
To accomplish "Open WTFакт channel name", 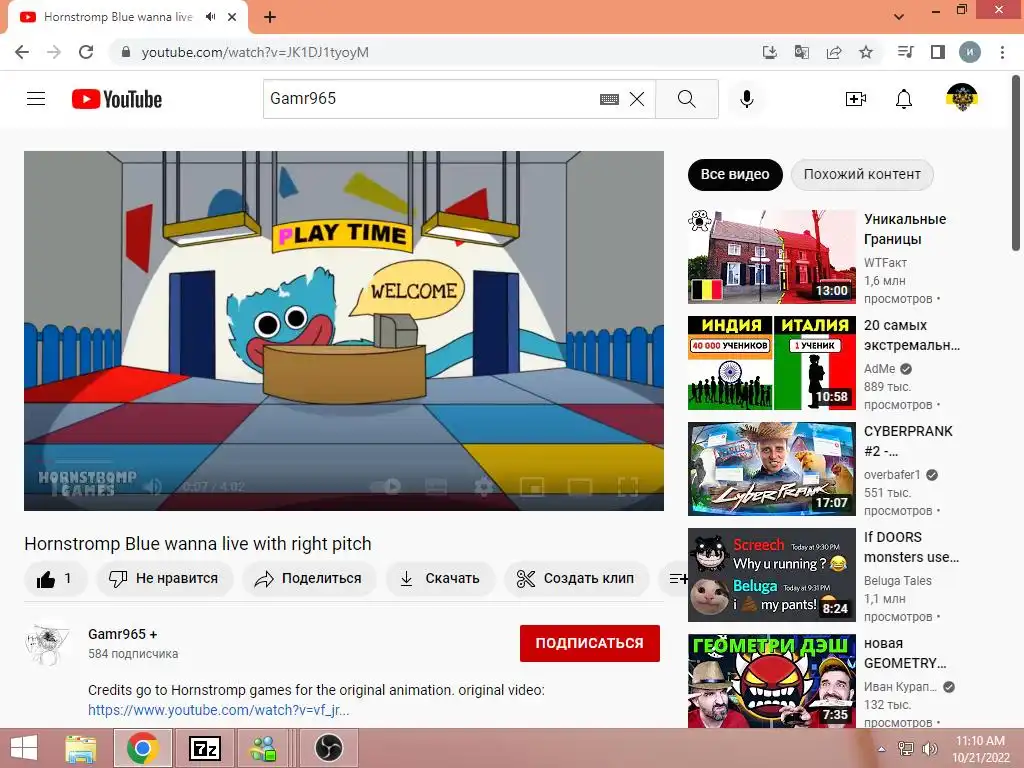I will tap(885, 263).
